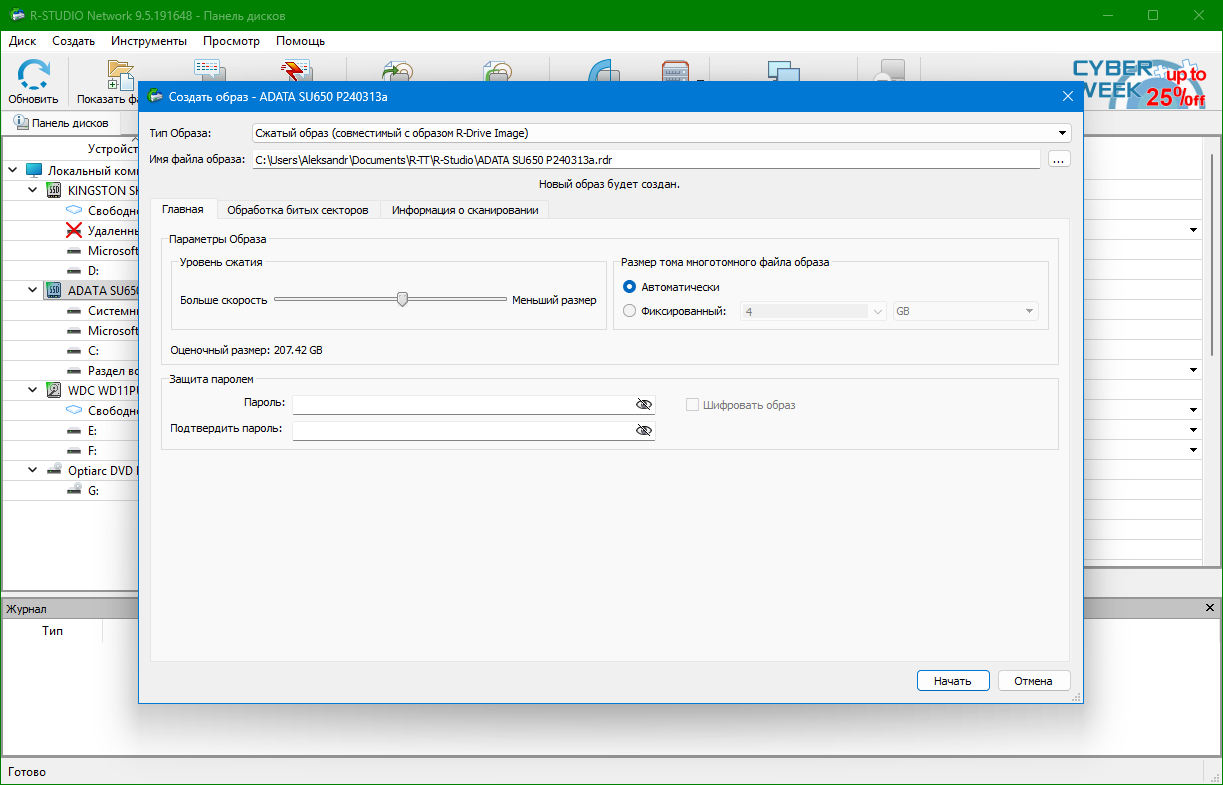Collapse the WDC drive tree node

coord(32,390)
